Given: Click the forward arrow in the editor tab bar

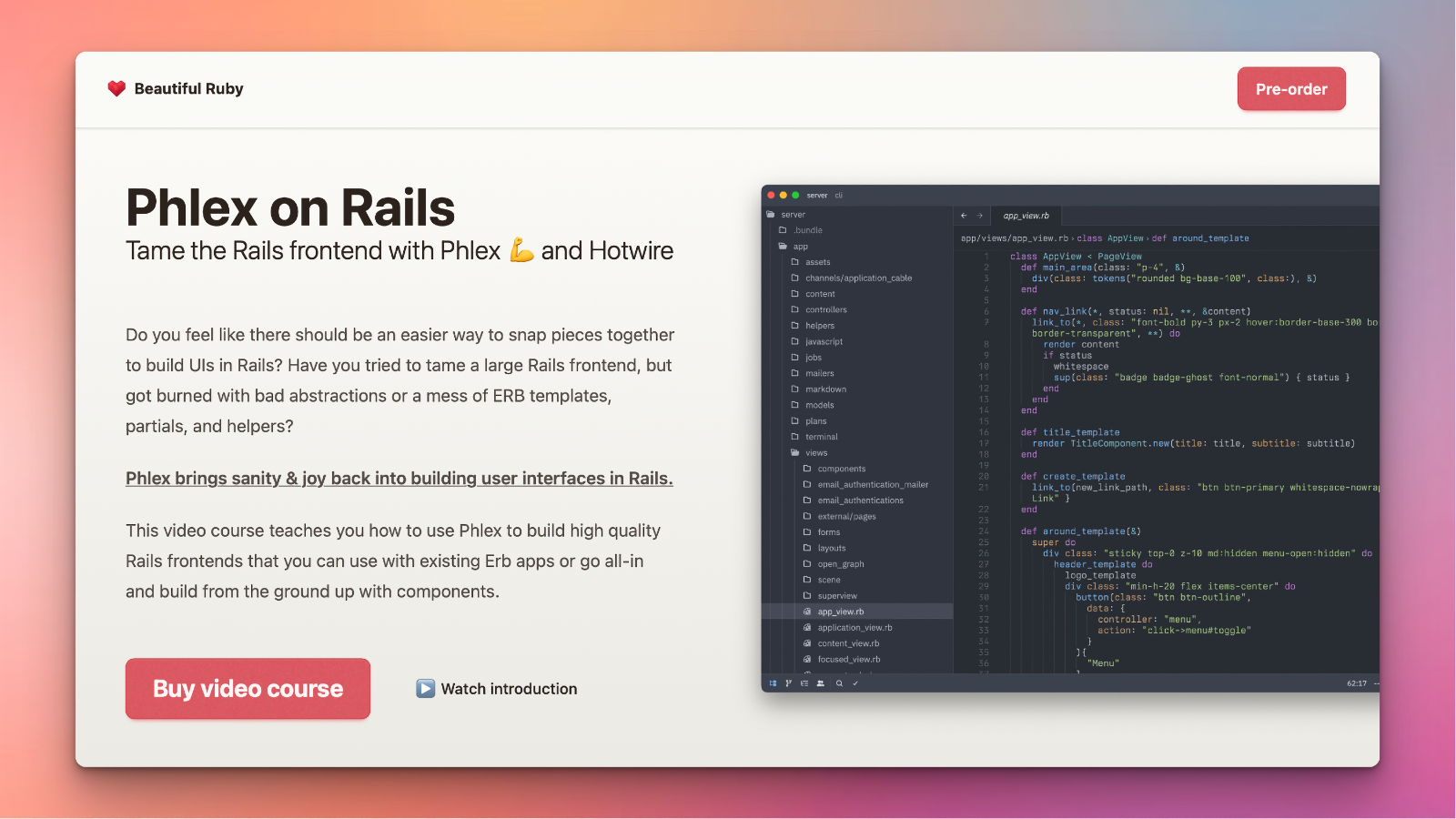Looking at the screenshot, I should [x=980, y=216].
